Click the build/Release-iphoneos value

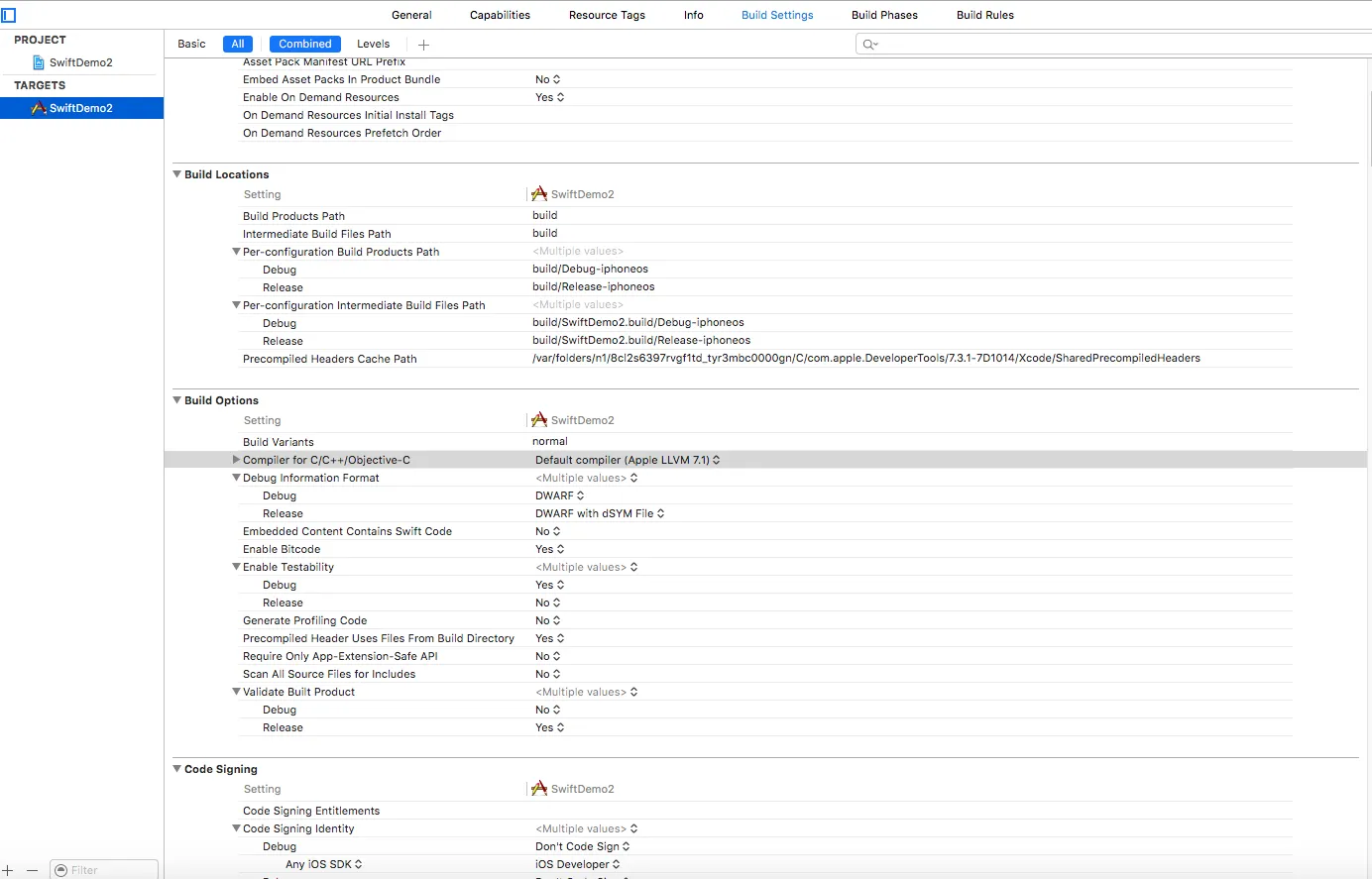pyautogui.click(x=593, y=287)
